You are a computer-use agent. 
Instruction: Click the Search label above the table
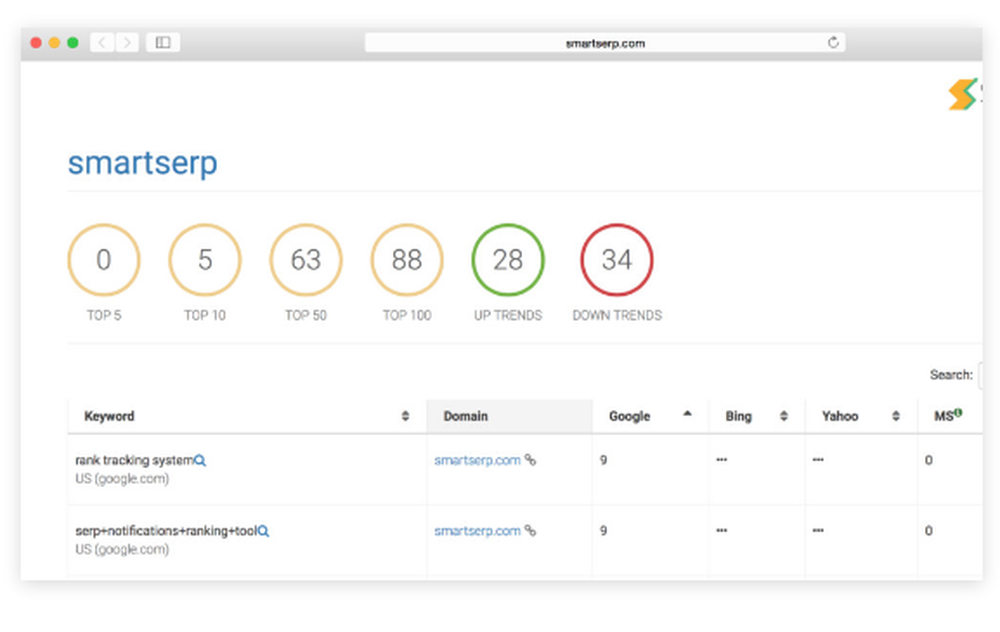(x=951, y=375)
